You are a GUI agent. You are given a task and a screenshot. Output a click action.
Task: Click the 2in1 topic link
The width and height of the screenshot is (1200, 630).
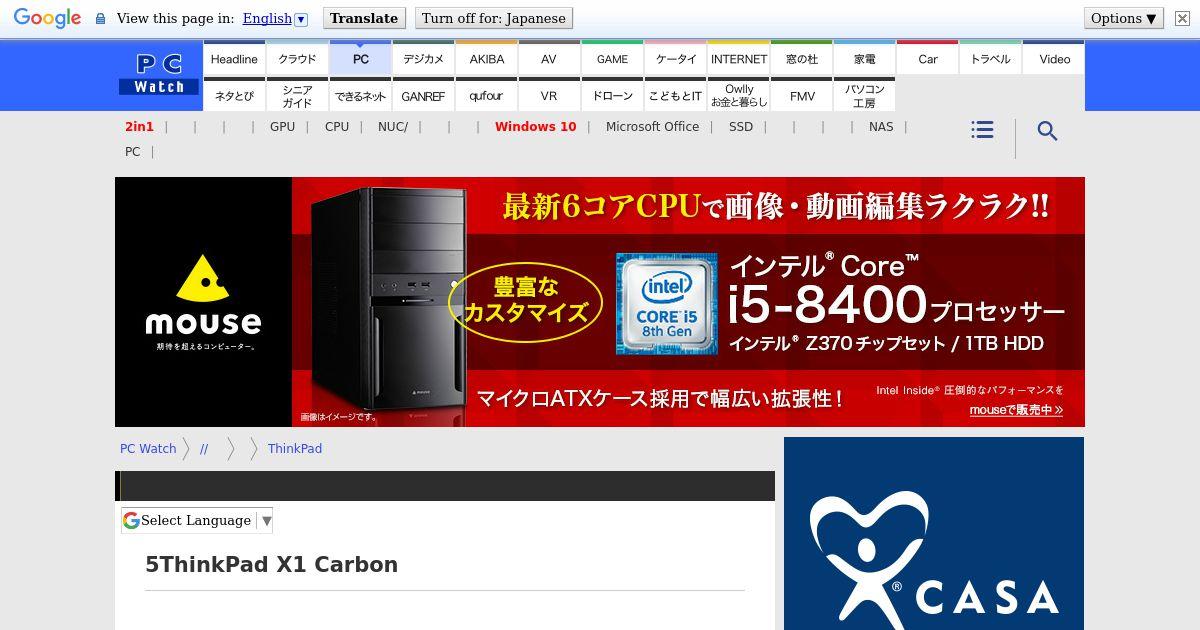pos(139,127)
